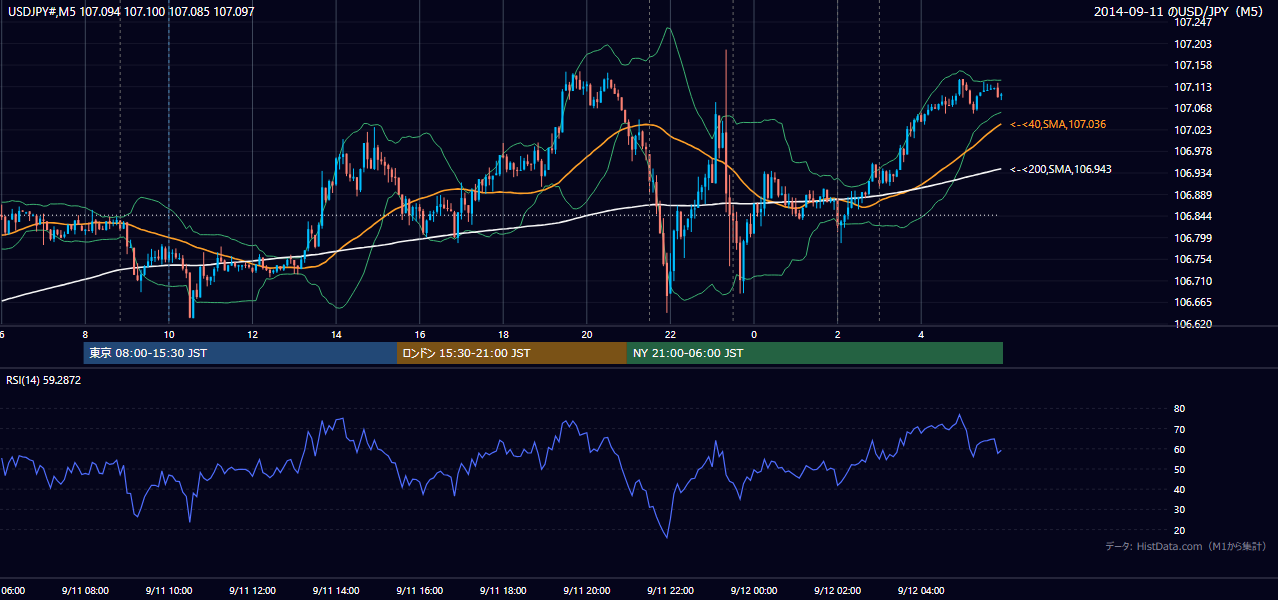This screenshot has height=600, width=1278.
Task: Click RSI scale level 20
Action: pyautogui.click(x=1179, y=530)
